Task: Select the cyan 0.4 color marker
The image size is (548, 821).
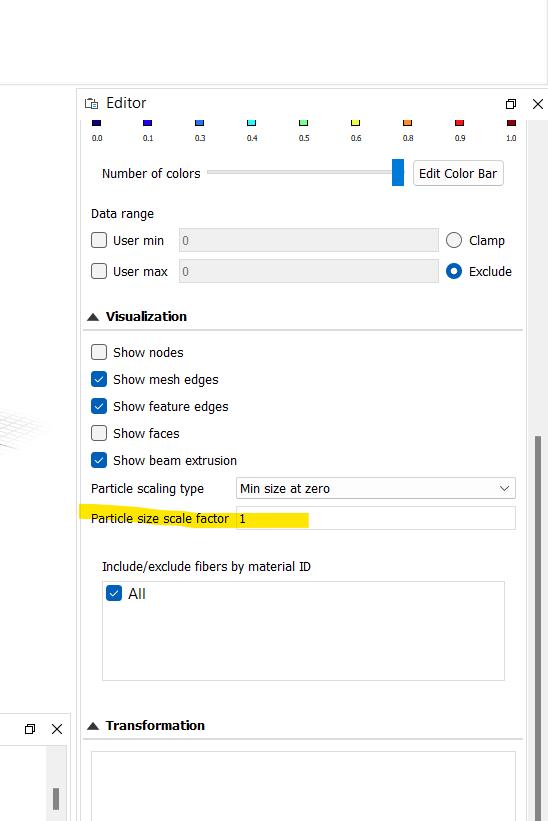Action: (251, 123)
